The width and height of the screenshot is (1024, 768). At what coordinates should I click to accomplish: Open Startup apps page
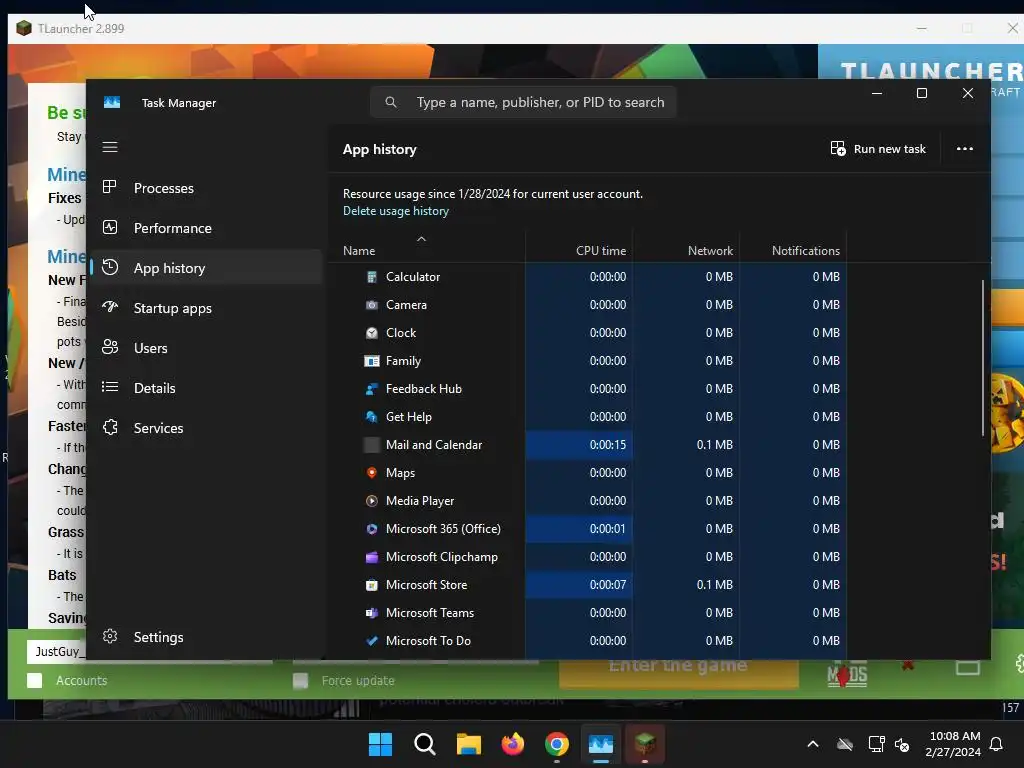pos(206,308)
